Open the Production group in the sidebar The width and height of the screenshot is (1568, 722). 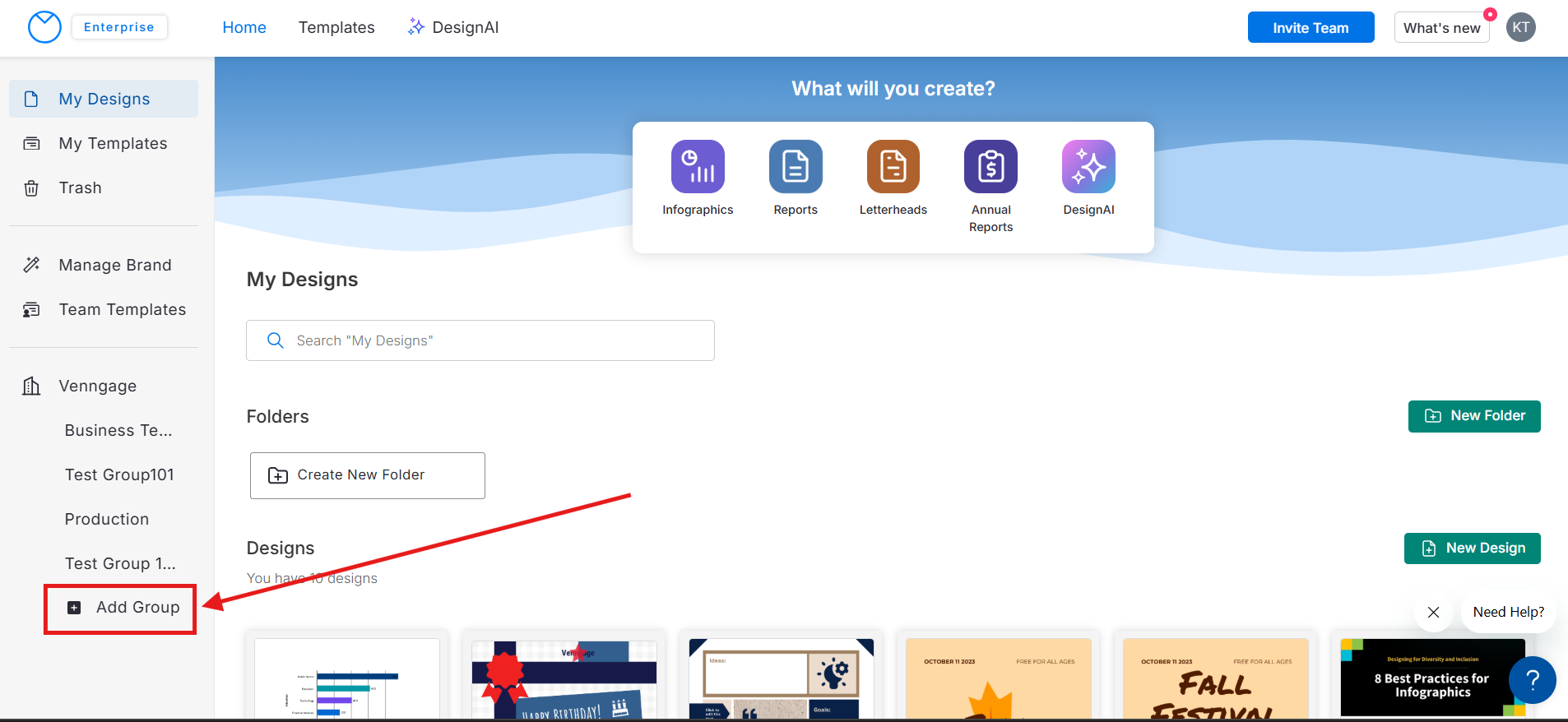coord(107,520)
